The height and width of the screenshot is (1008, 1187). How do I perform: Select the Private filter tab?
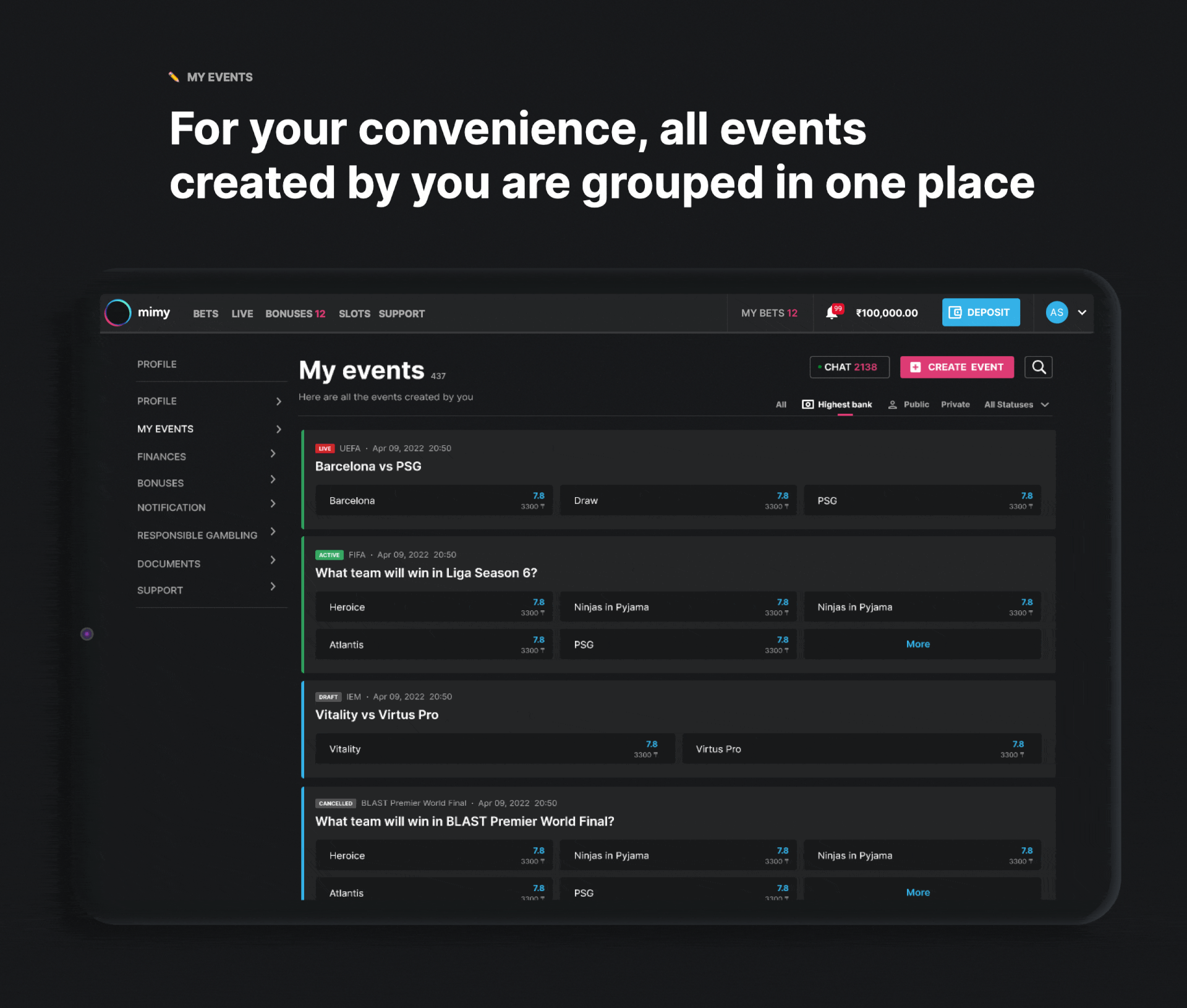coord(955,404)
